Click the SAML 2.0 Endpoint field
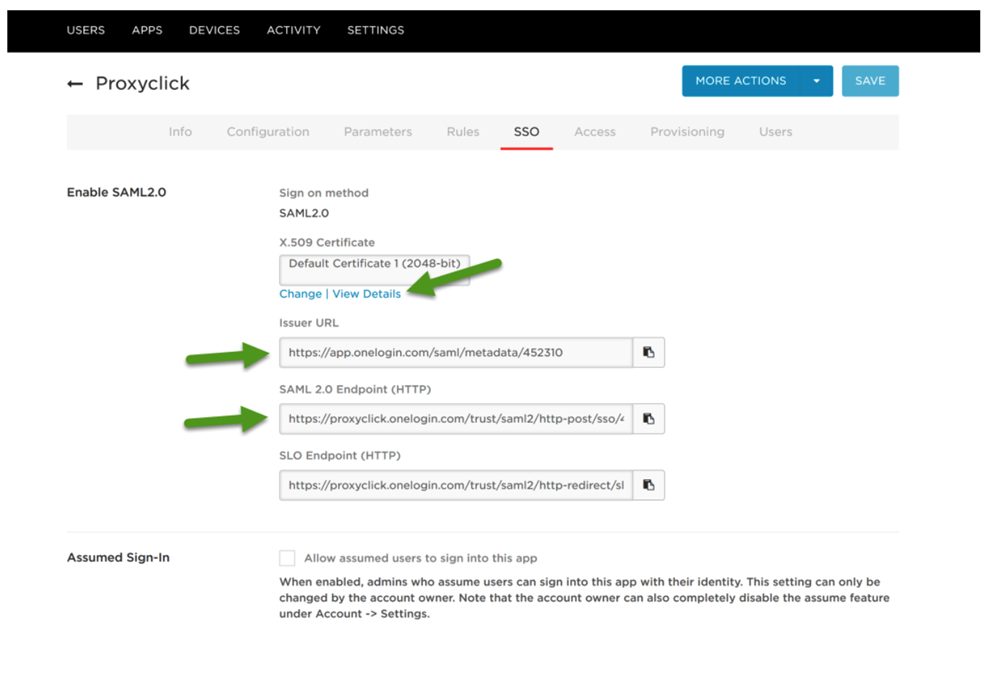The image size is (1000, 673). 456,418
